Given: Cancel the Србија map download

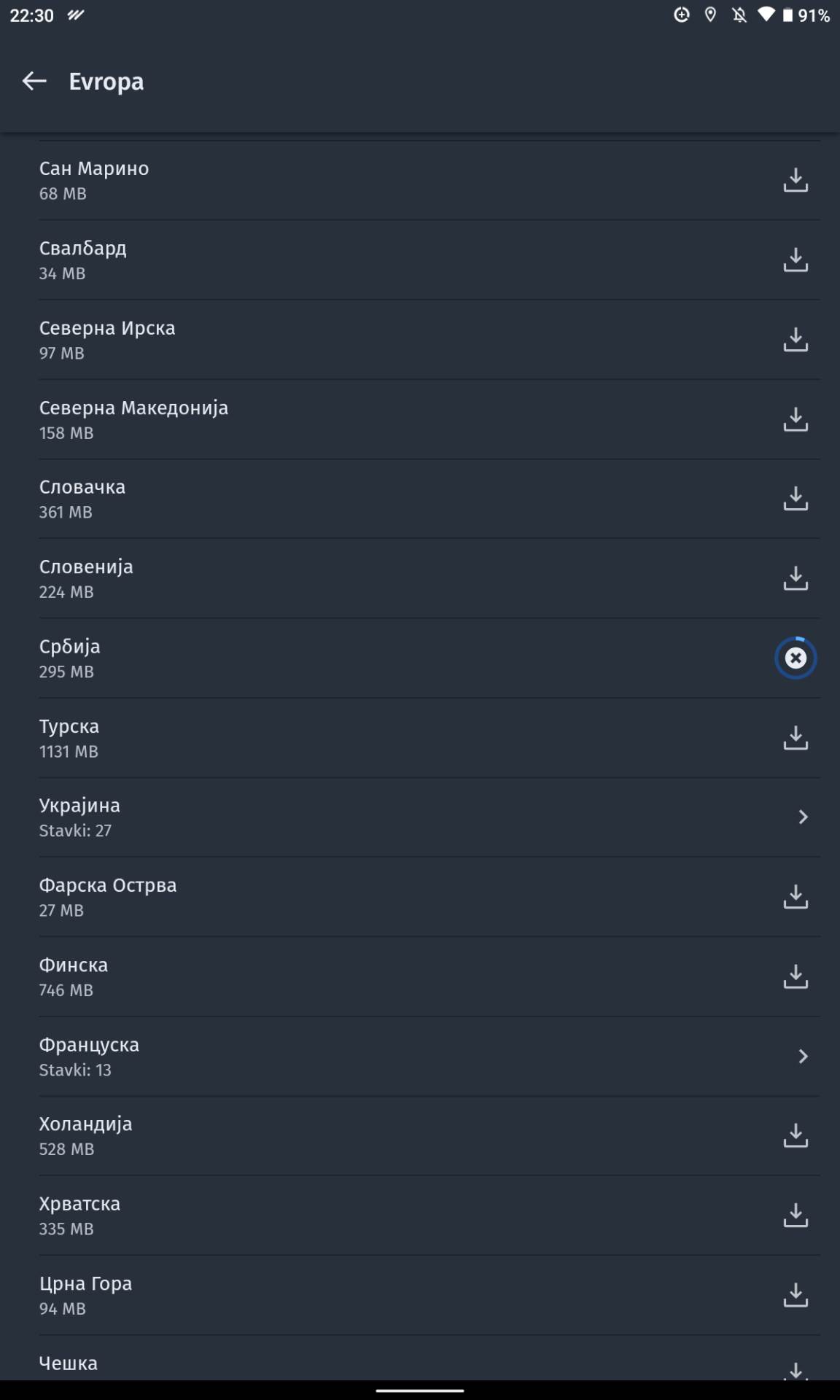Looking at the screenshot, I should (796, 658).
